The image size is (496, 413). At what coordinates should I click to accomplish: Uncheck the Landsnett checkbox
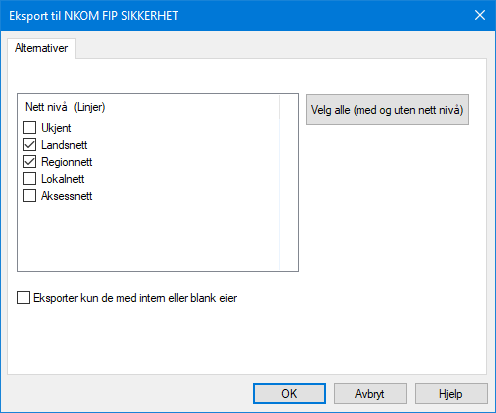(x=29, y=145)
